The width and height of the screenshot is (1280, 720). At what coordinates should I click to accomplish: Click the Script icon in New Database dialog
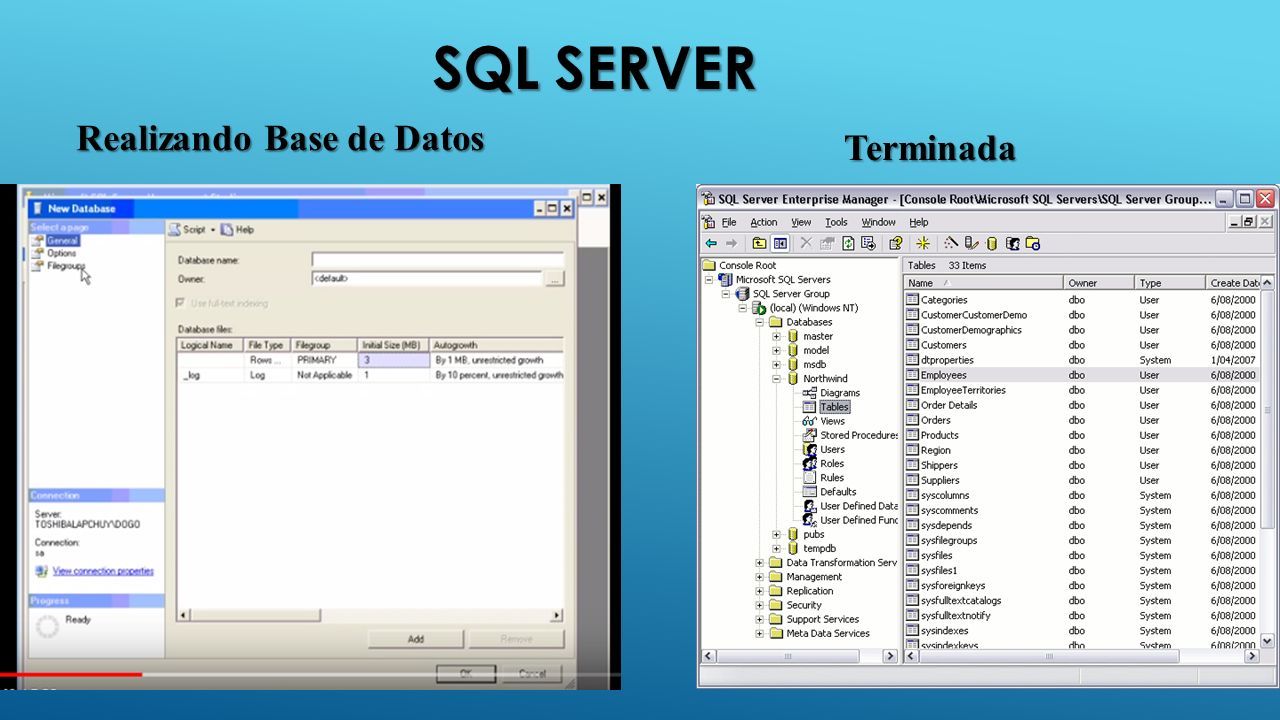point(174,229)
